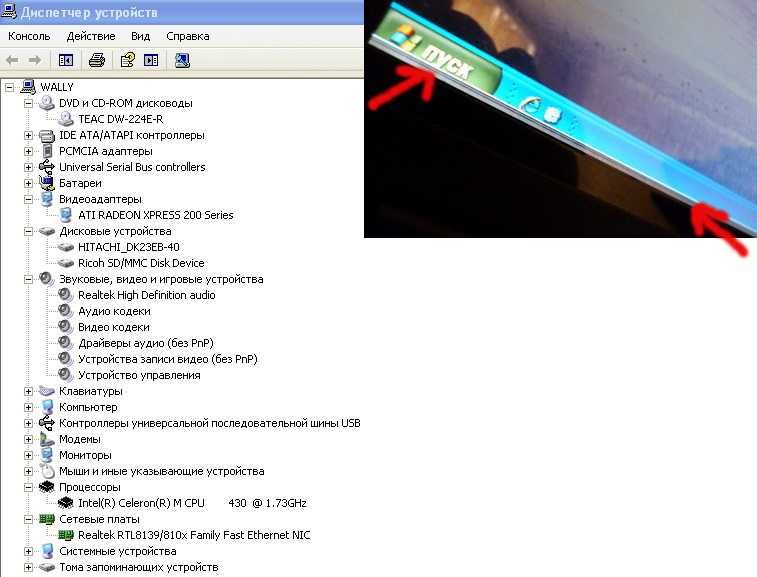Screen dimensions: 757x577
Task: Click the Back arrow toolbar icon
Action: (x=12, y=60)
